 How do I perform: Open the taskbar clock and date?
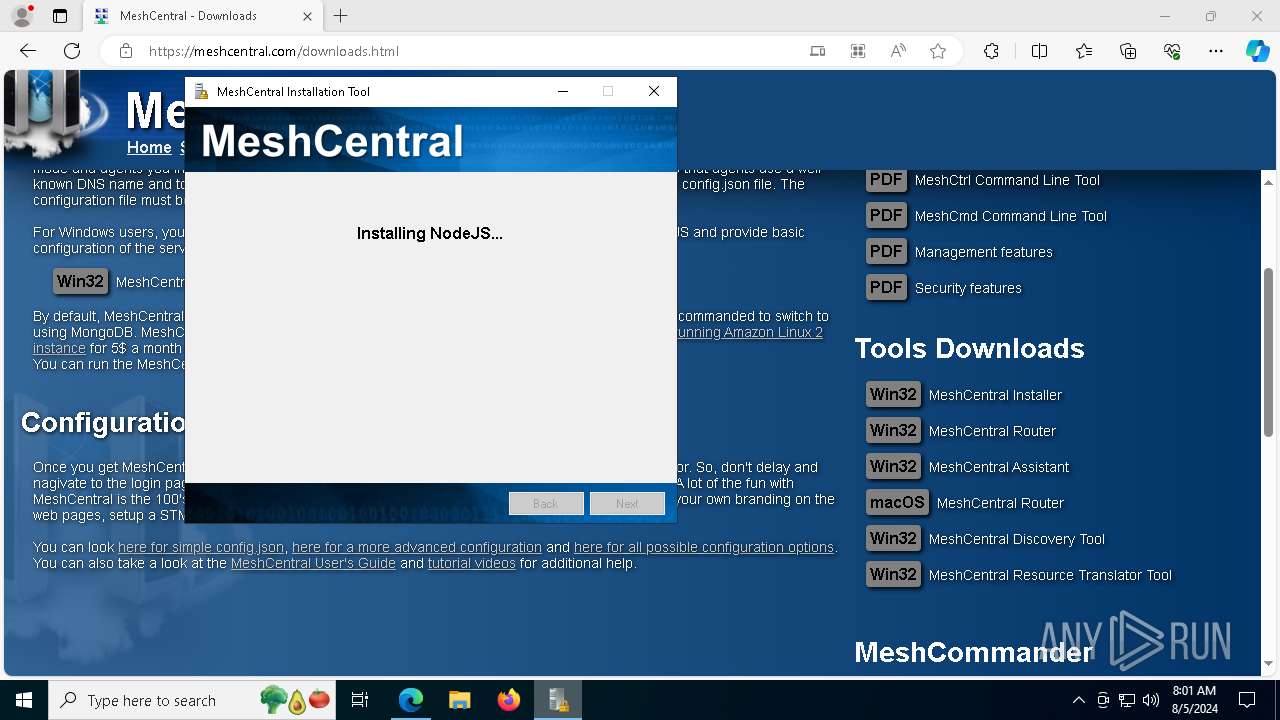click(x=1195, y=700)
